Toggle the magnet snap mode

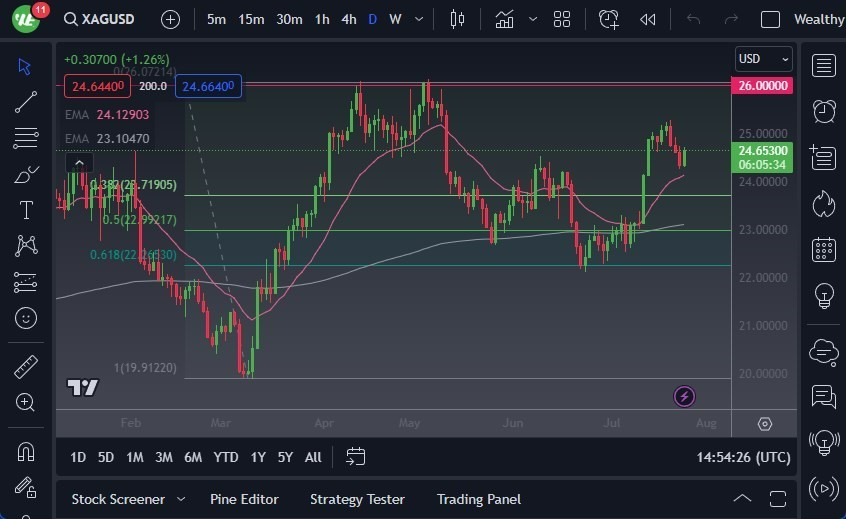(x=26, y=451)
